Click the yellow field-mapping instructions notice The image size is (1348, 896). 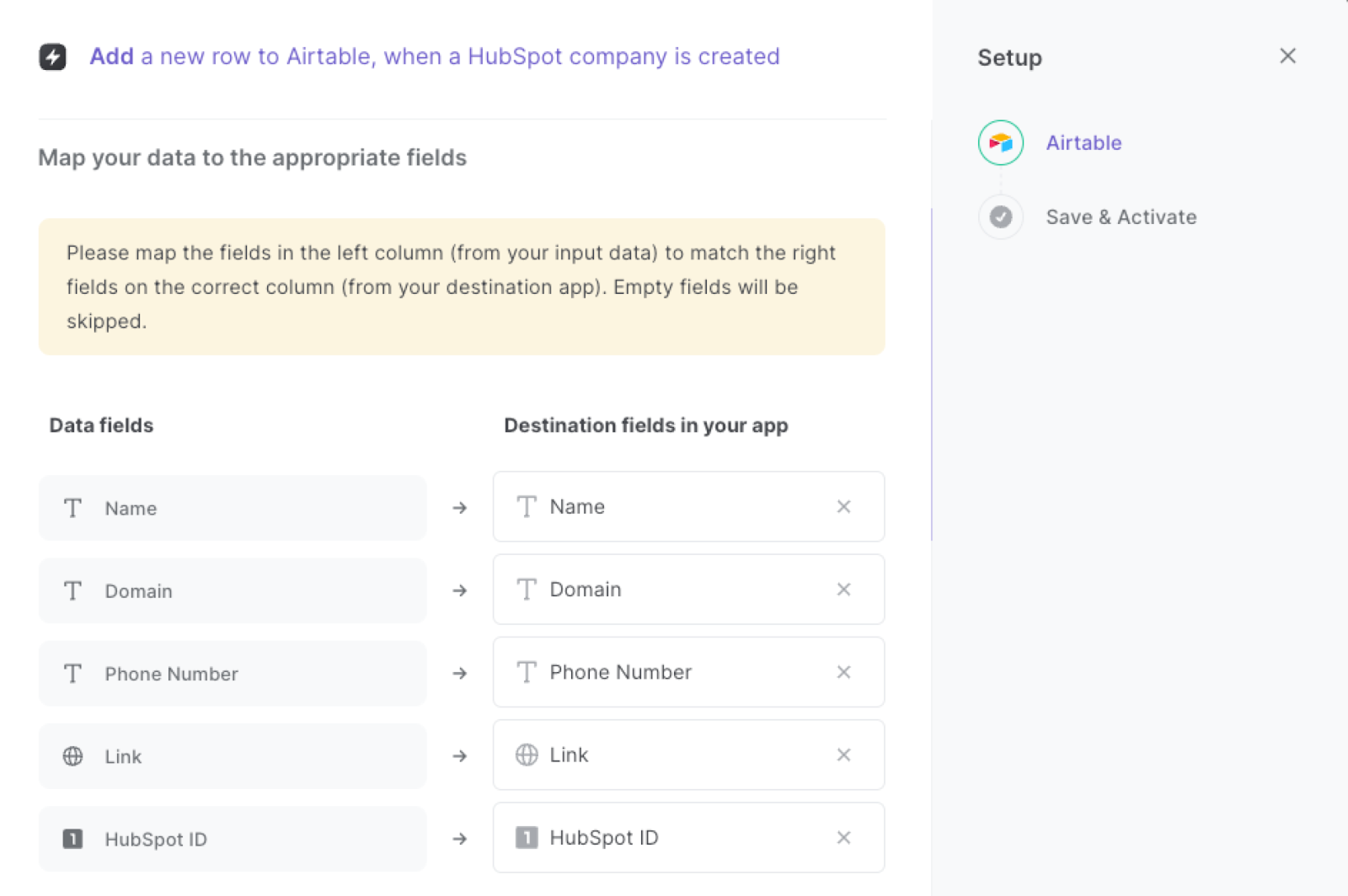coord(462,287)
